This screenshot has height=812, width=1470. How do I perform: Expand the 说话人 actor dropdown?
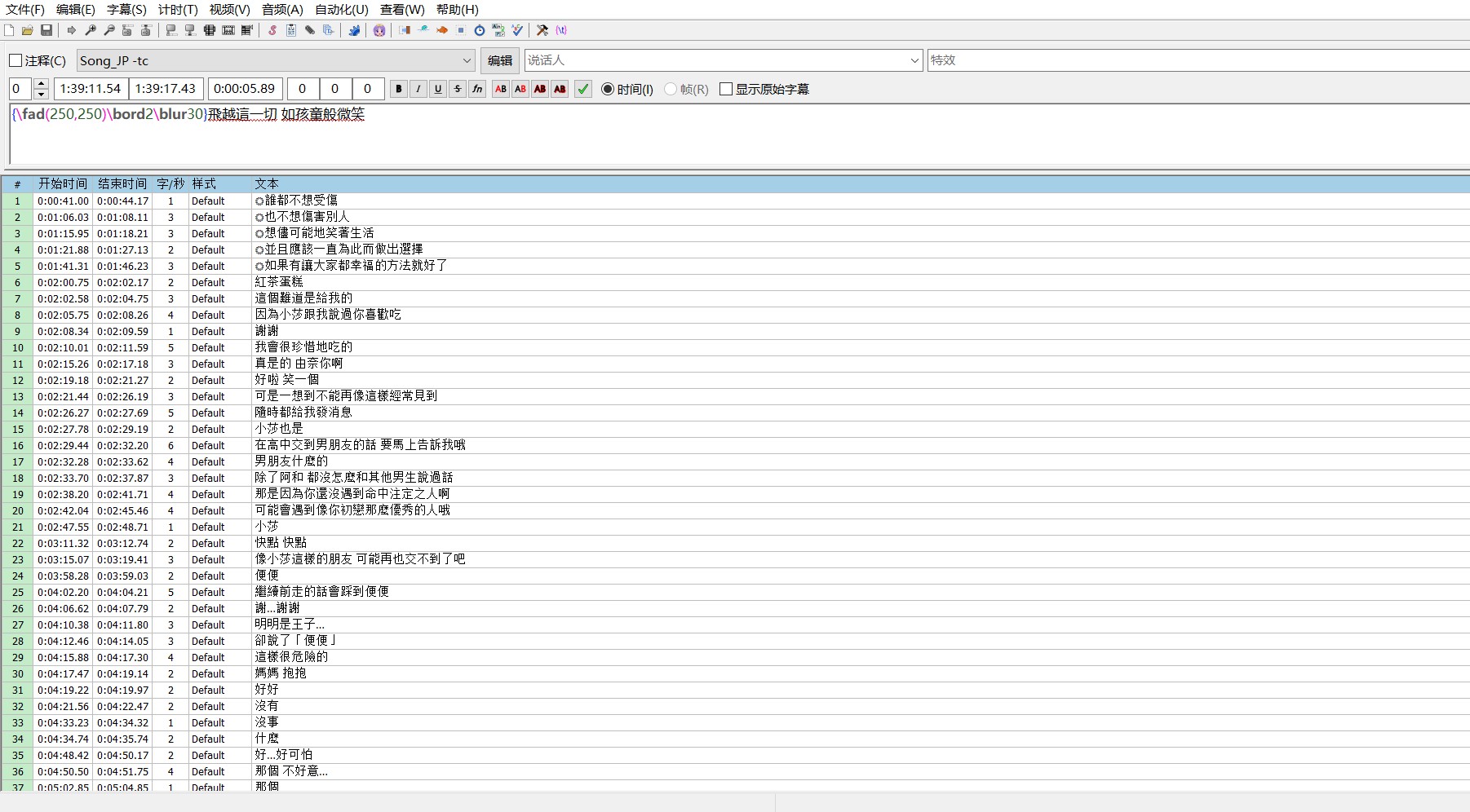pos(914,60)
